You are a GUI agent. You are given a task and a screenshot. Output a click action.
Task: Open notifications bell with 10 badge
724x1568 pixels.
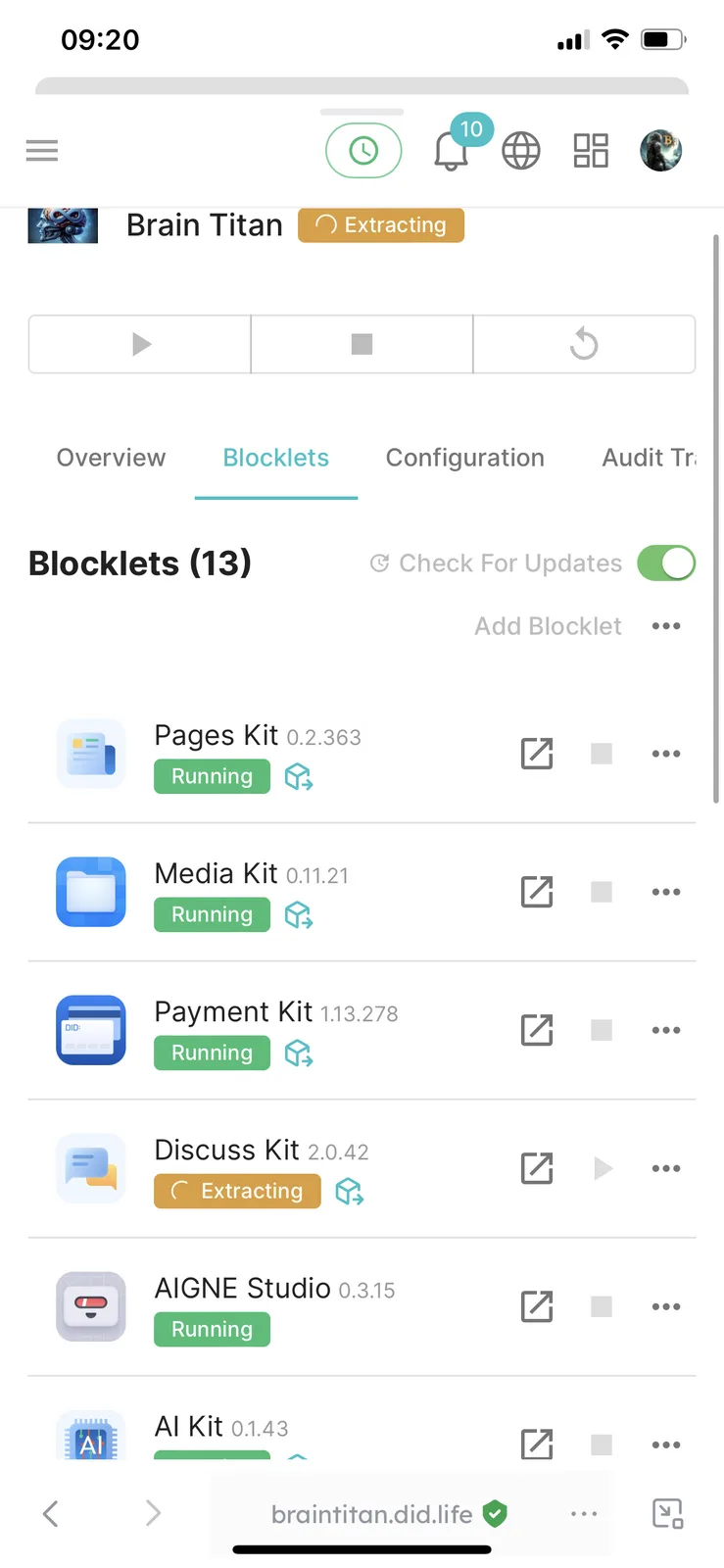452,151
